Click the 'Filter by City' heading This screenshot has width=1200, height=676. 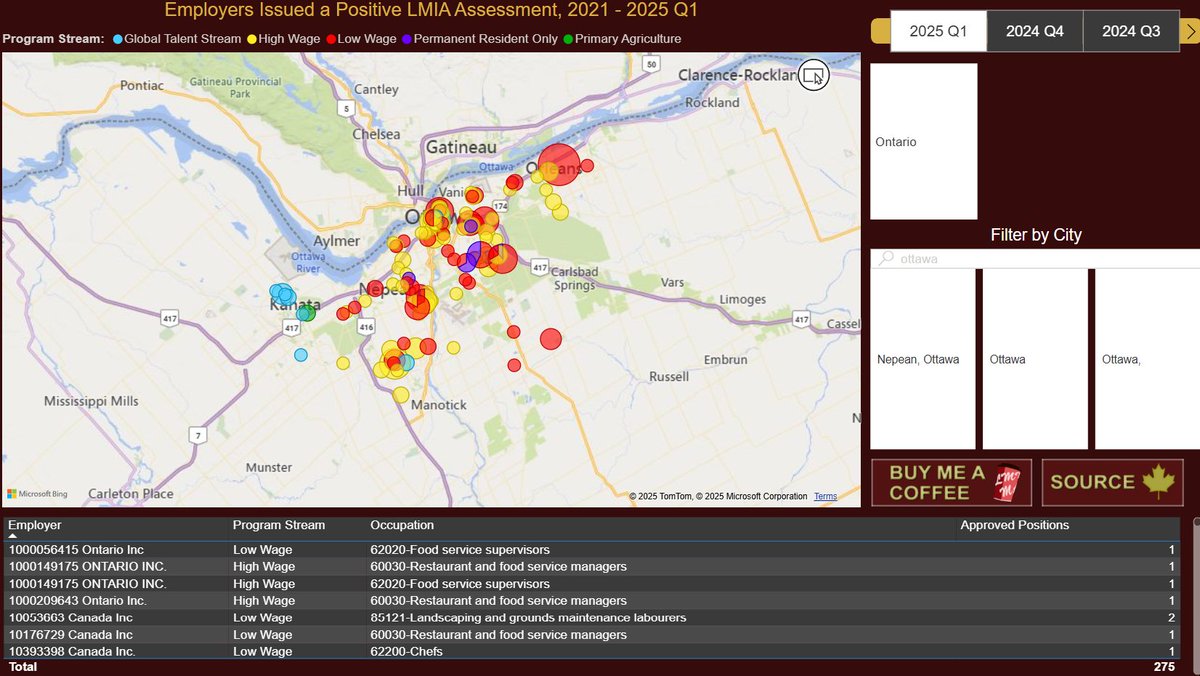pos(1036,235)
